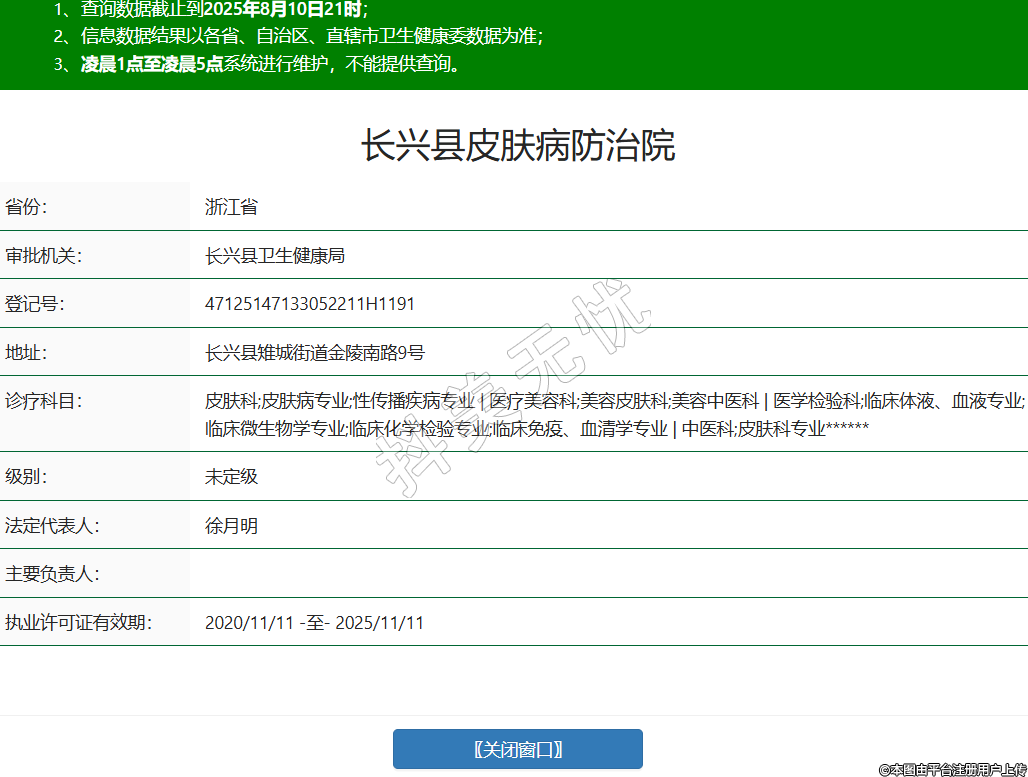1028x777 pixels.
Task: Click the level value 未定级
Action: [x=231, y=476]
